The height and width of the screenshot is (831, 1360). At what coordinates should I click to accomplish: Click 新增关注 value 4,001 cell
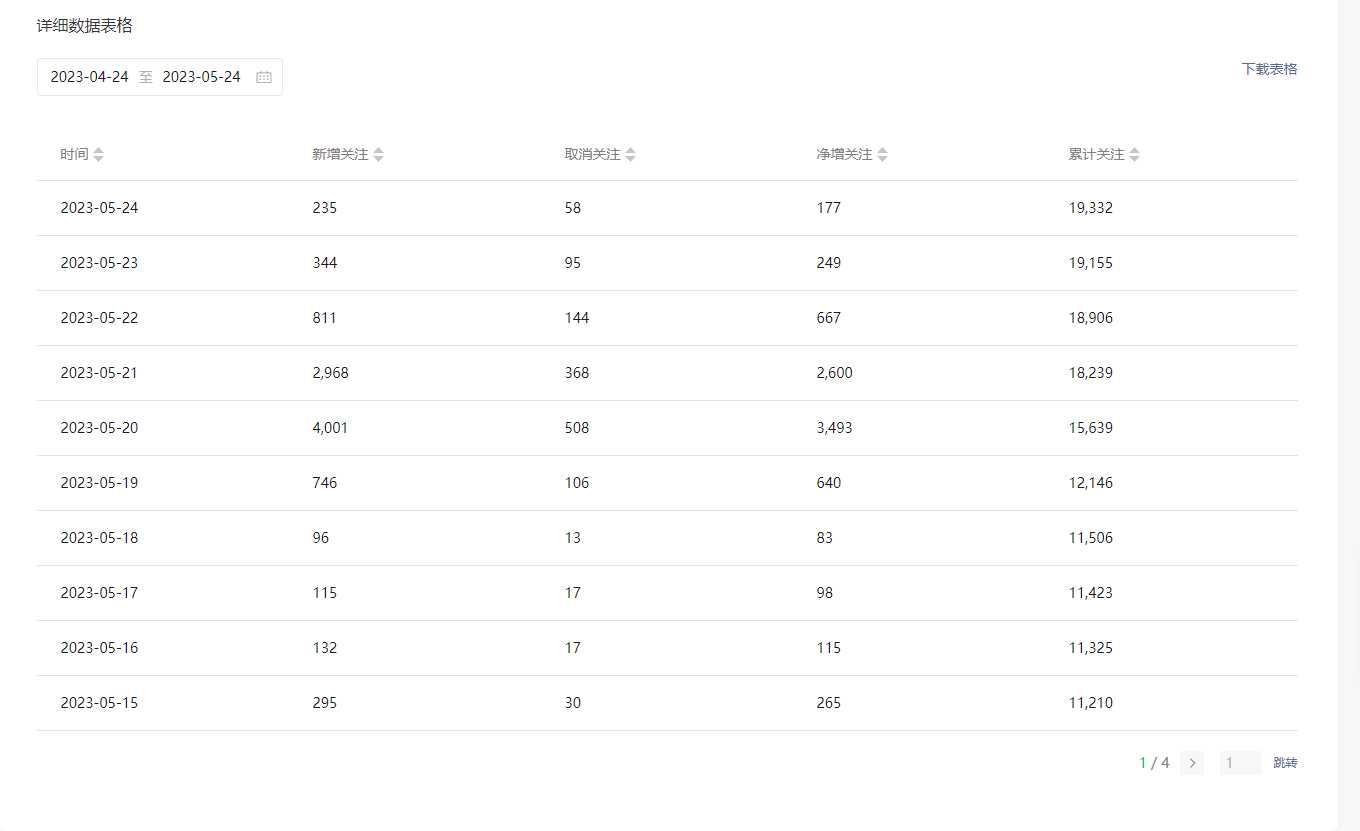(330, 428)
